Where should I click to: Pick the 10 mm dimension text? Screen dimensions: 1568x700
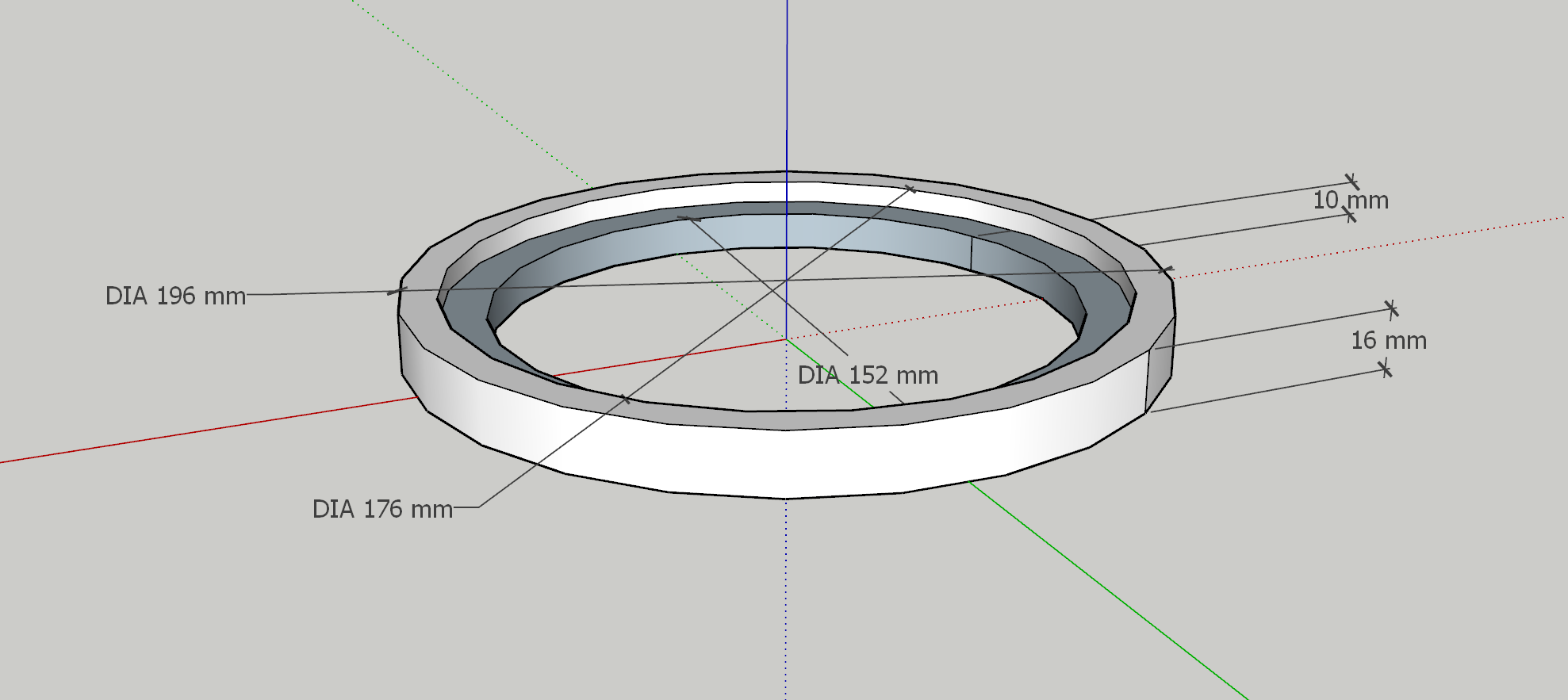point(1350,201)
